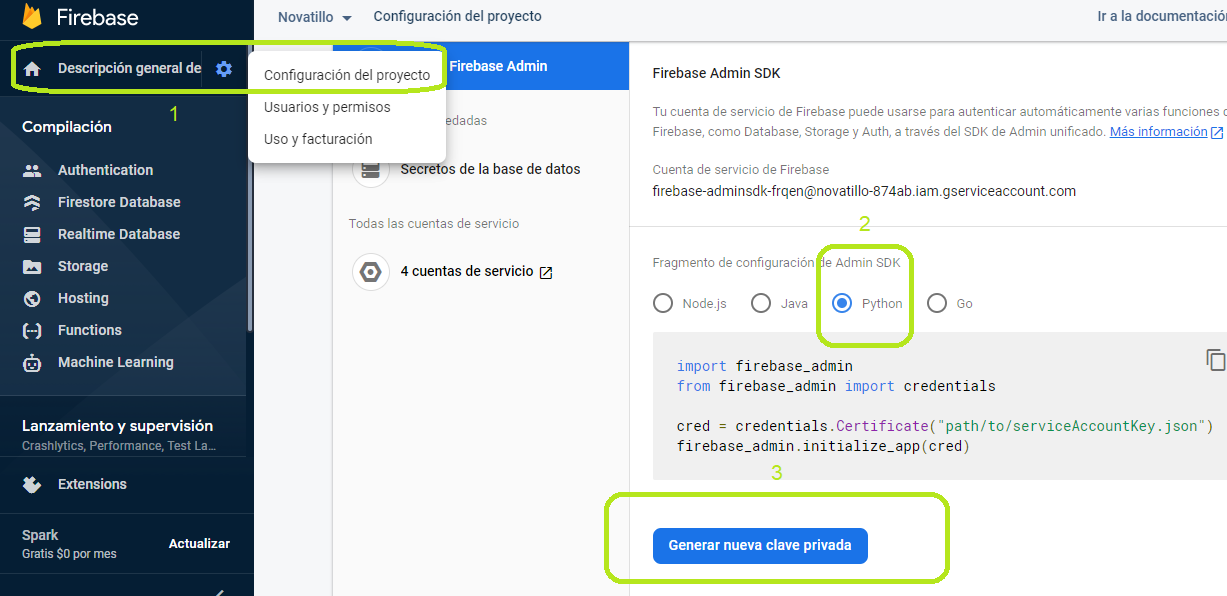Click the Storage image icon

32,266
